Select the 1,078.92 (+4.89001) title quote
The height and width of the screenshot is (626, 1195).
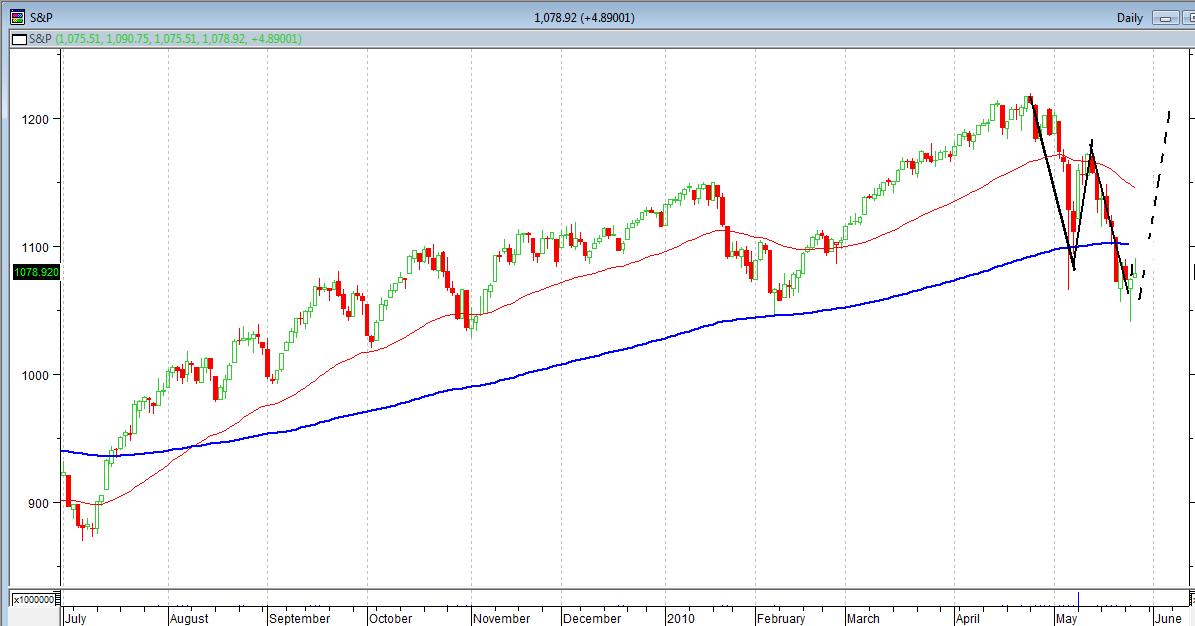pyautogui.click(x=584, y=18)
